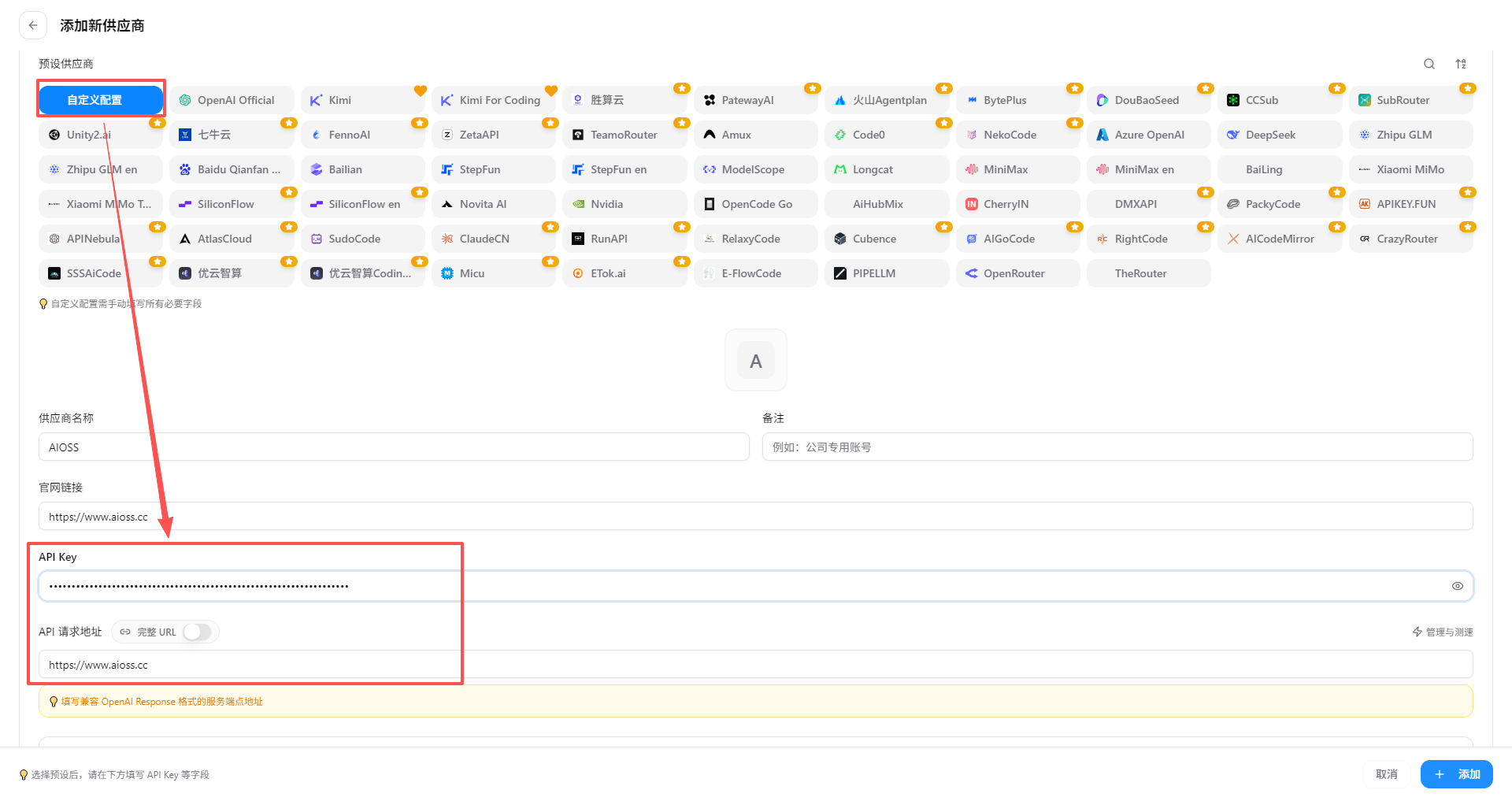The width and height of the screenshot is (1512, 801).
Task: Choose the RunAPI preset
Action: [x=624, y=239]
